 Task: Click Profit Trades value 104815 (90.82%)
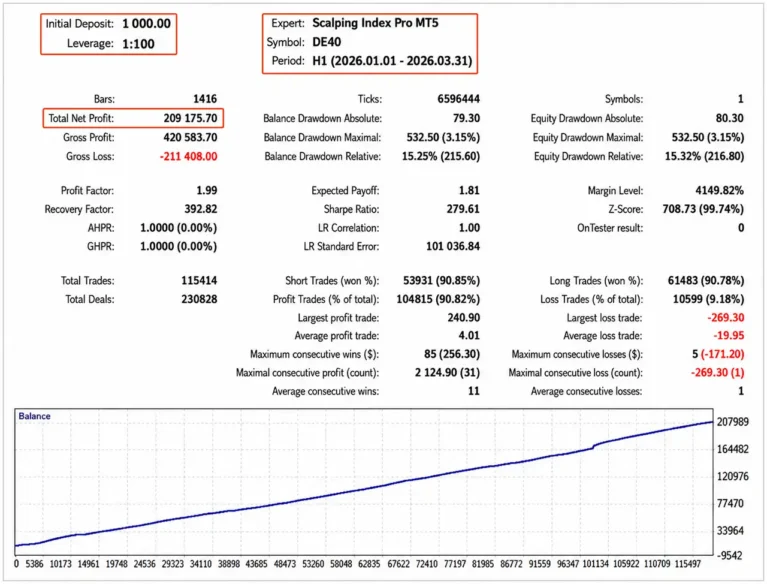coord(438,299)
